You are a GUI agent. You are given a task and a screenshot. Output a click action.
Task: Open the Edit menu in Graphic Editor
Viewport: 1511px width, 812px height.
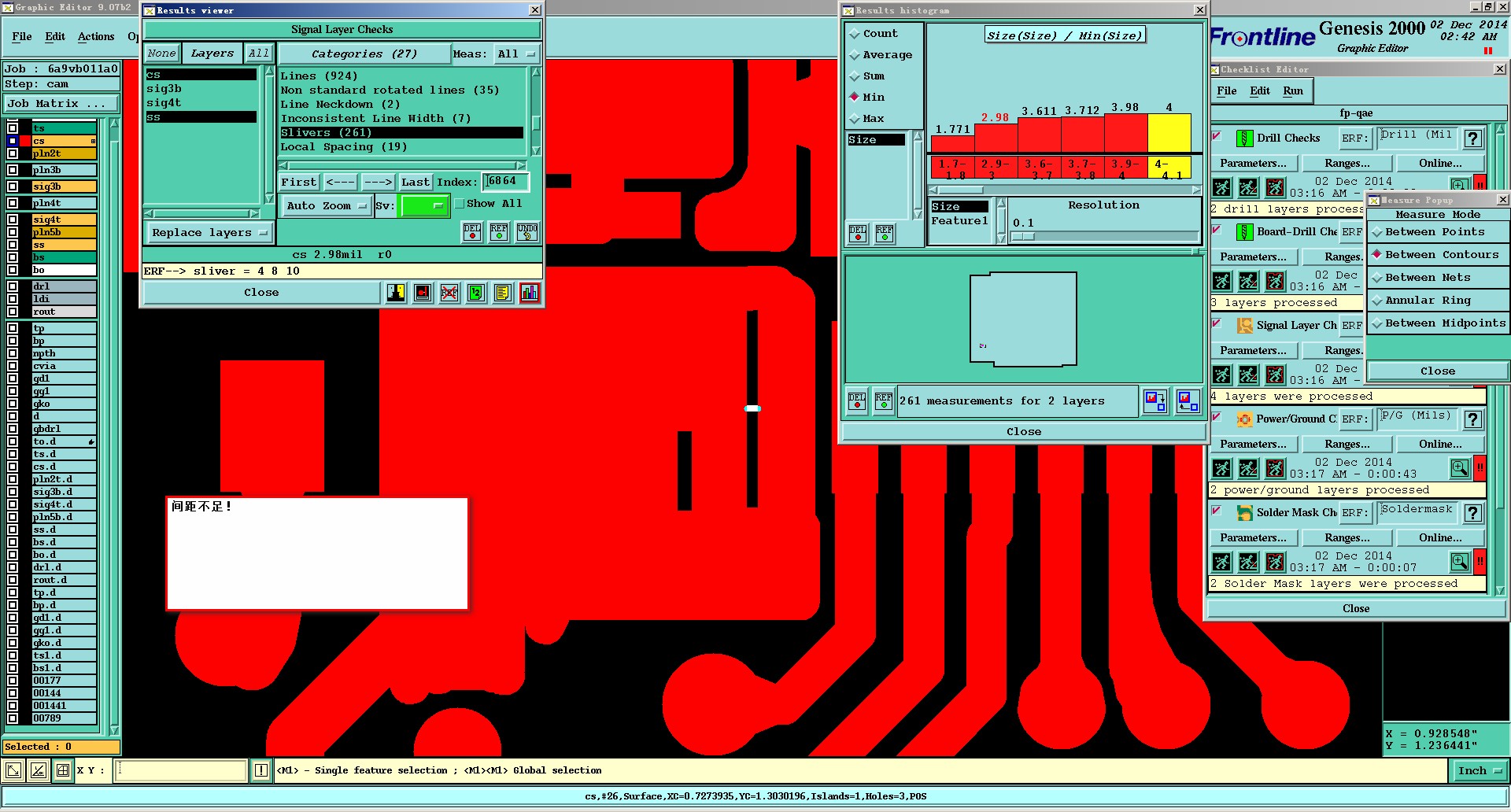point(55,37)
